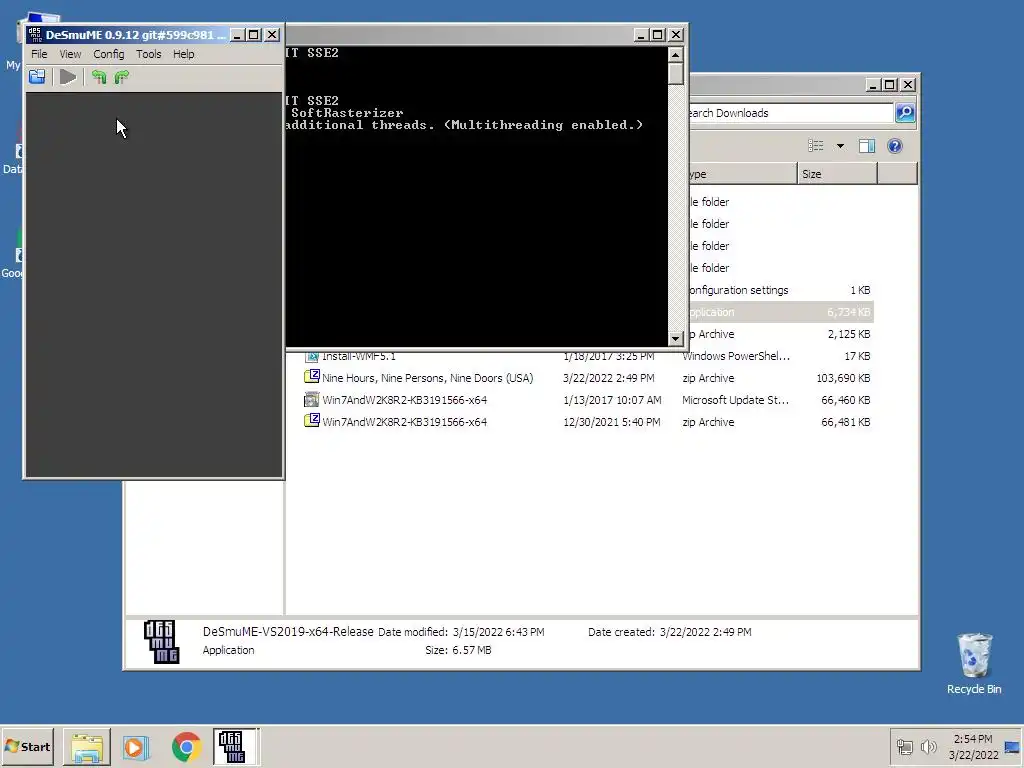
Task: Open Google Chrome from the taskbar
Action: coord(186,746)
